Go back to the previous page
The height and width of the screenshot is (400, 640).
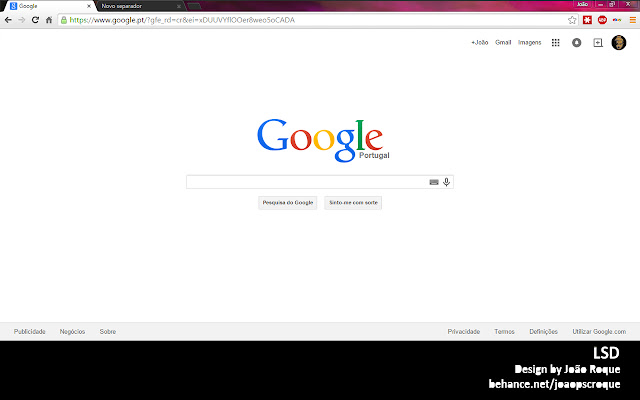[8, 20]
